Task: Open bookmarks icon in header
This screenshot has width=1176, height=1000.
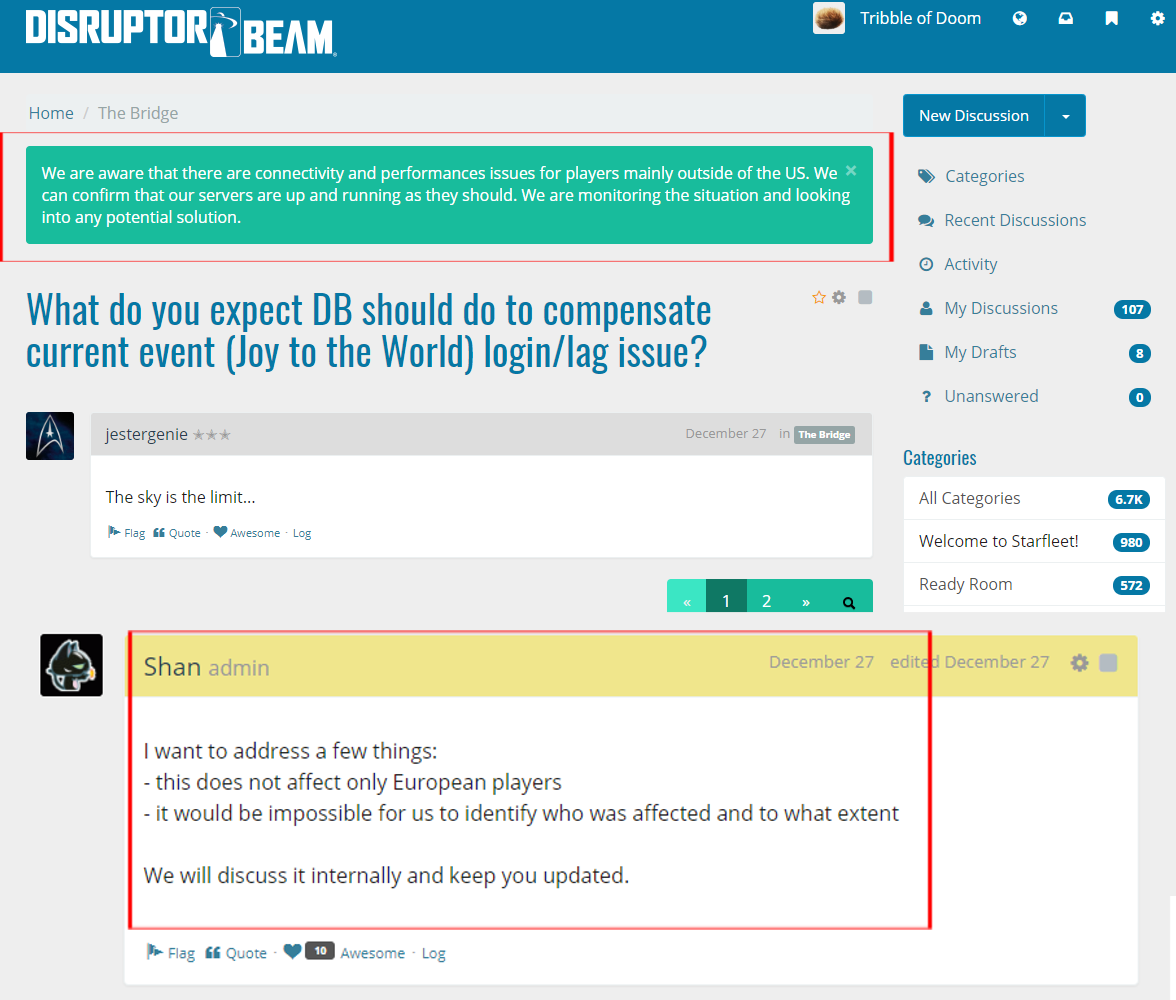Action: point(1112,18)
